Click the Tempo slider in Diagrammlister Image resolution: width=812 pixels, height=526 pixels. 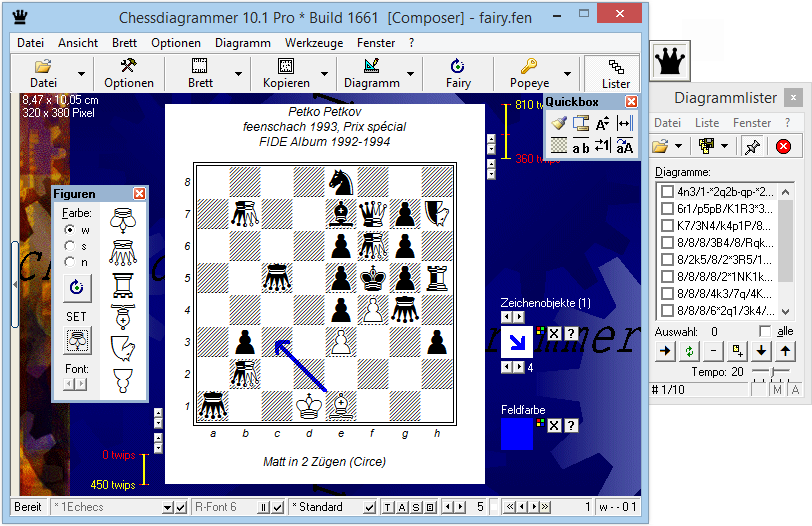point(771,371)
